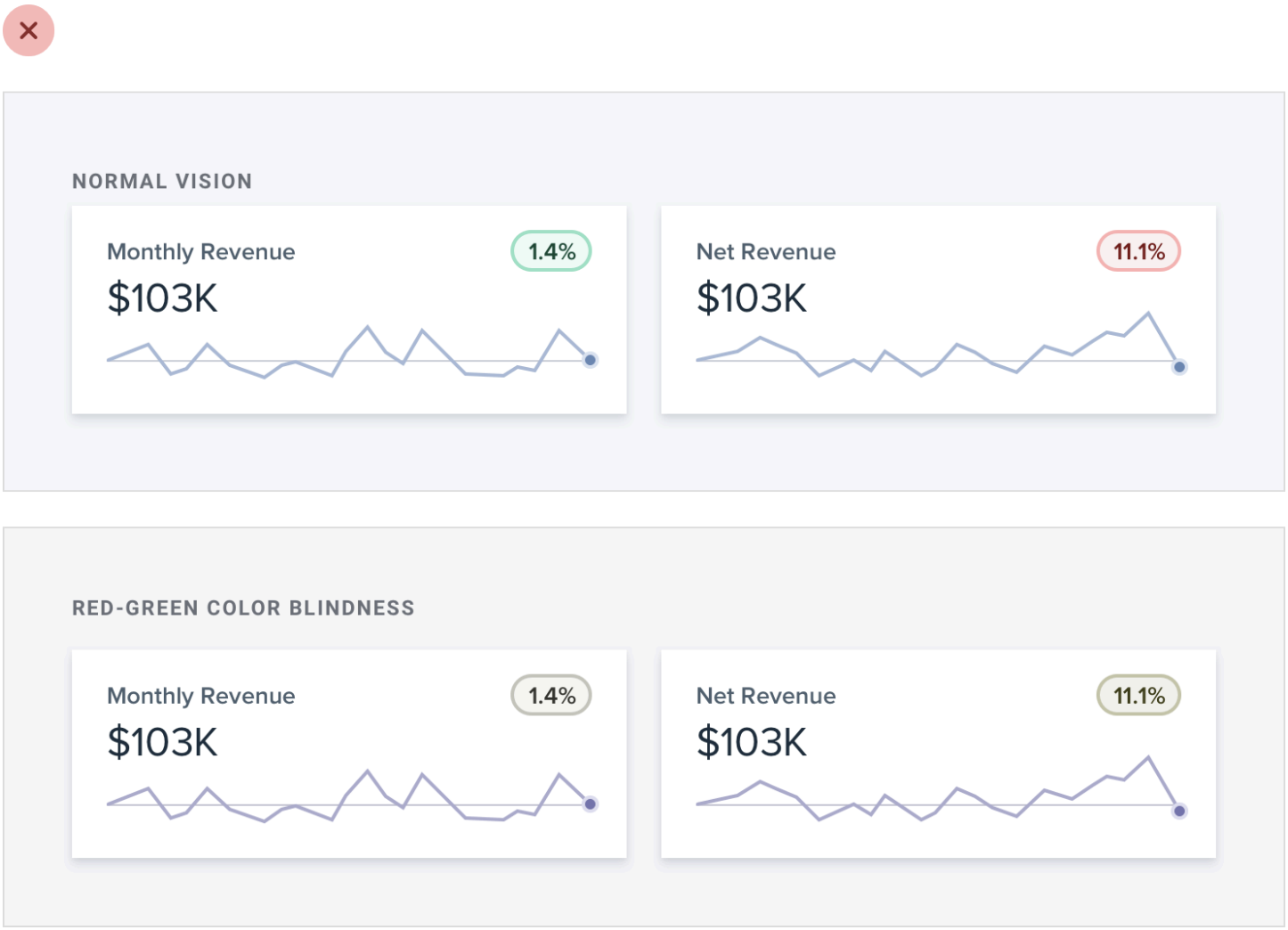The width and height of the screenshot is (1288, 930).
Task: Click the olive 11.1% badge in the color blindness section
Action: point(1138,696)
